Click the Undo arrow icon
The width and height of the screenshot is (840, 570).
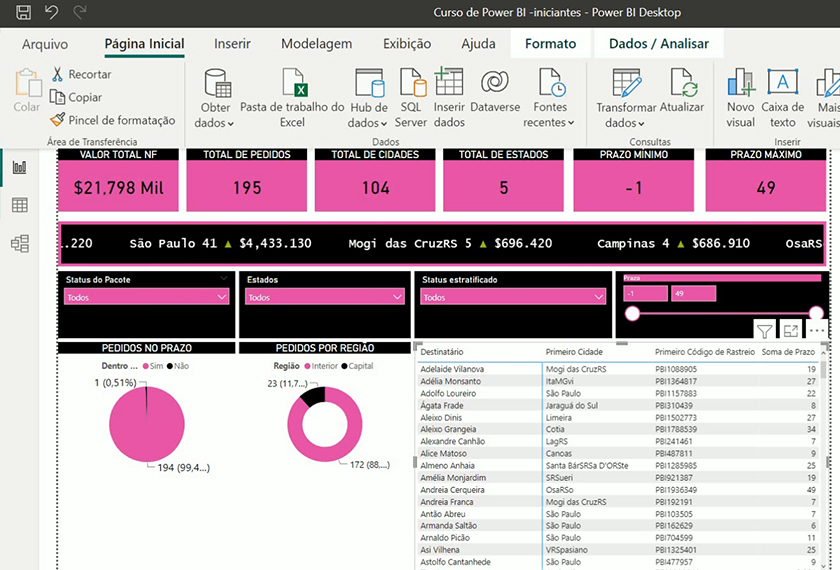(x=52, y=13)
